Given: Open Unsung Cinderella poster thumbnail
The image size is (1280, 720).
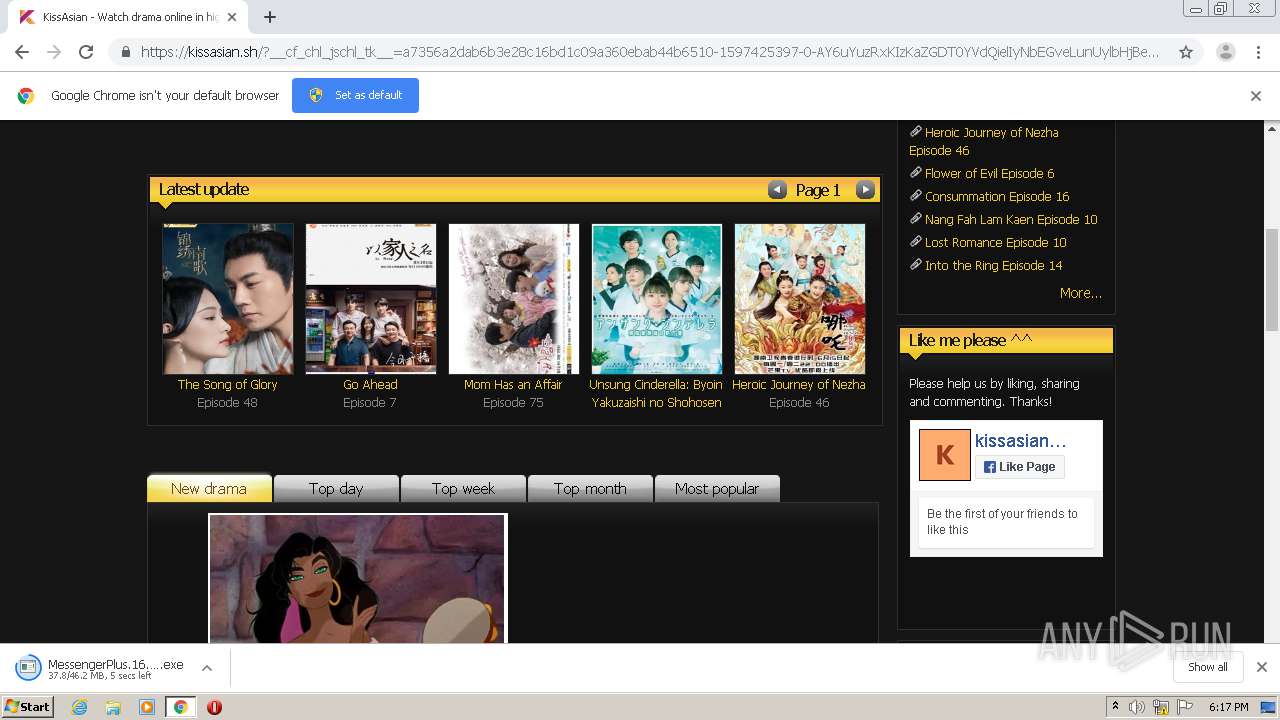Looking at the screenshot, I should (657, 298).
